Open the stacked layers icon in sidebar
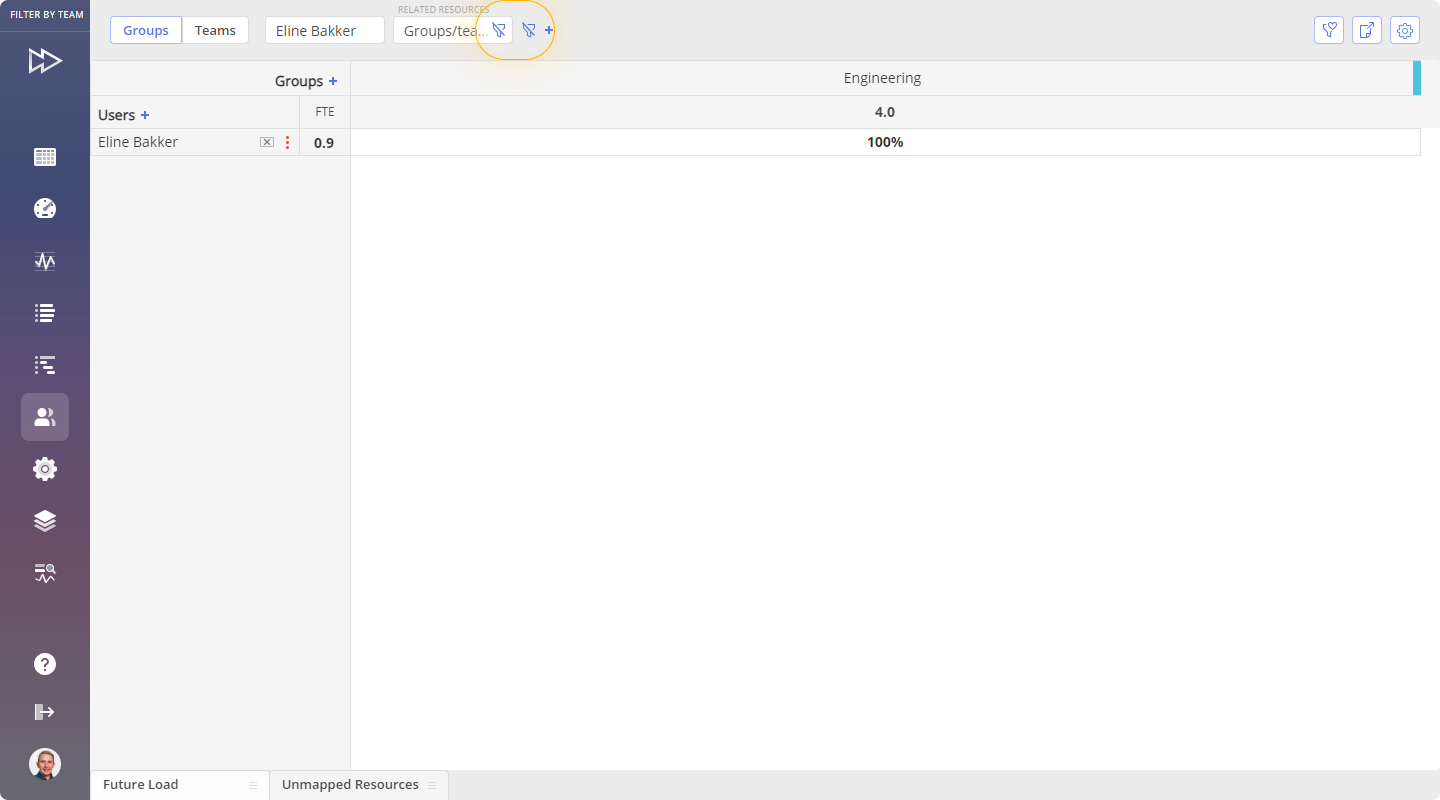1440x800 pixels. click(x=45, y=521)
